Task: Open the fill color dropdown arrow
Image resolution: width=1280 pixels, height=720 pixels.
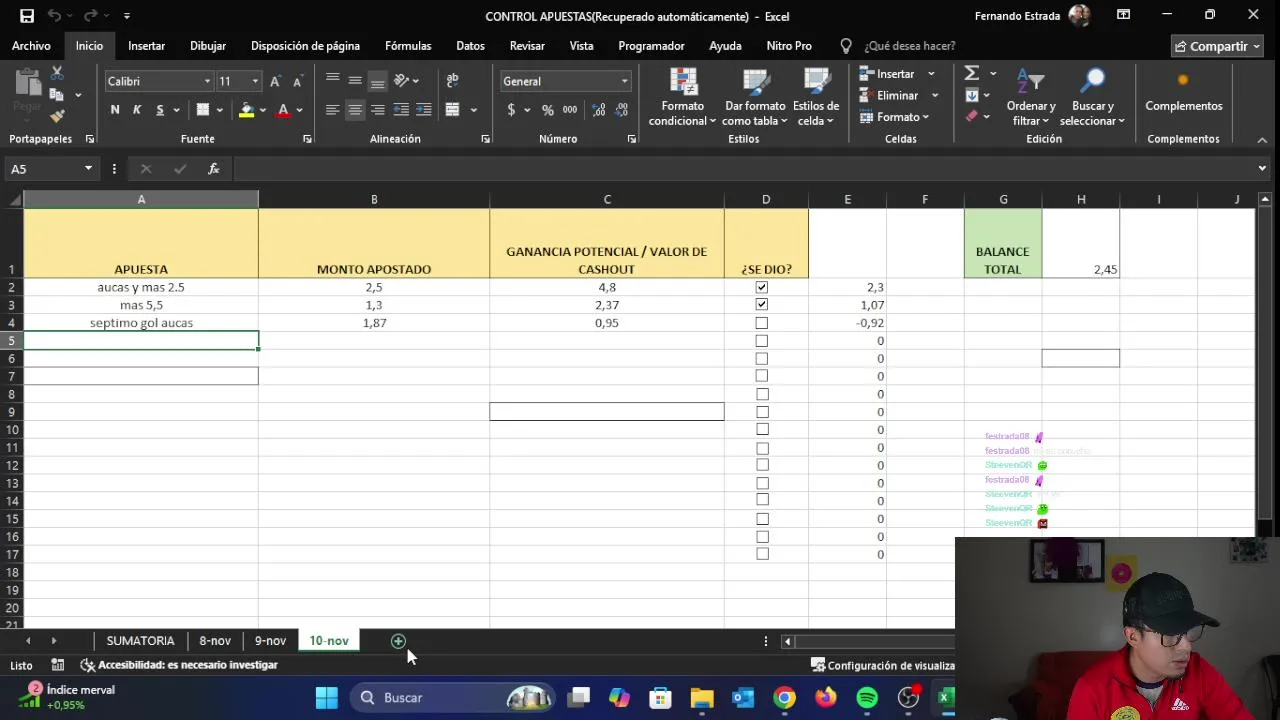Action: click(x=263, y=110)
